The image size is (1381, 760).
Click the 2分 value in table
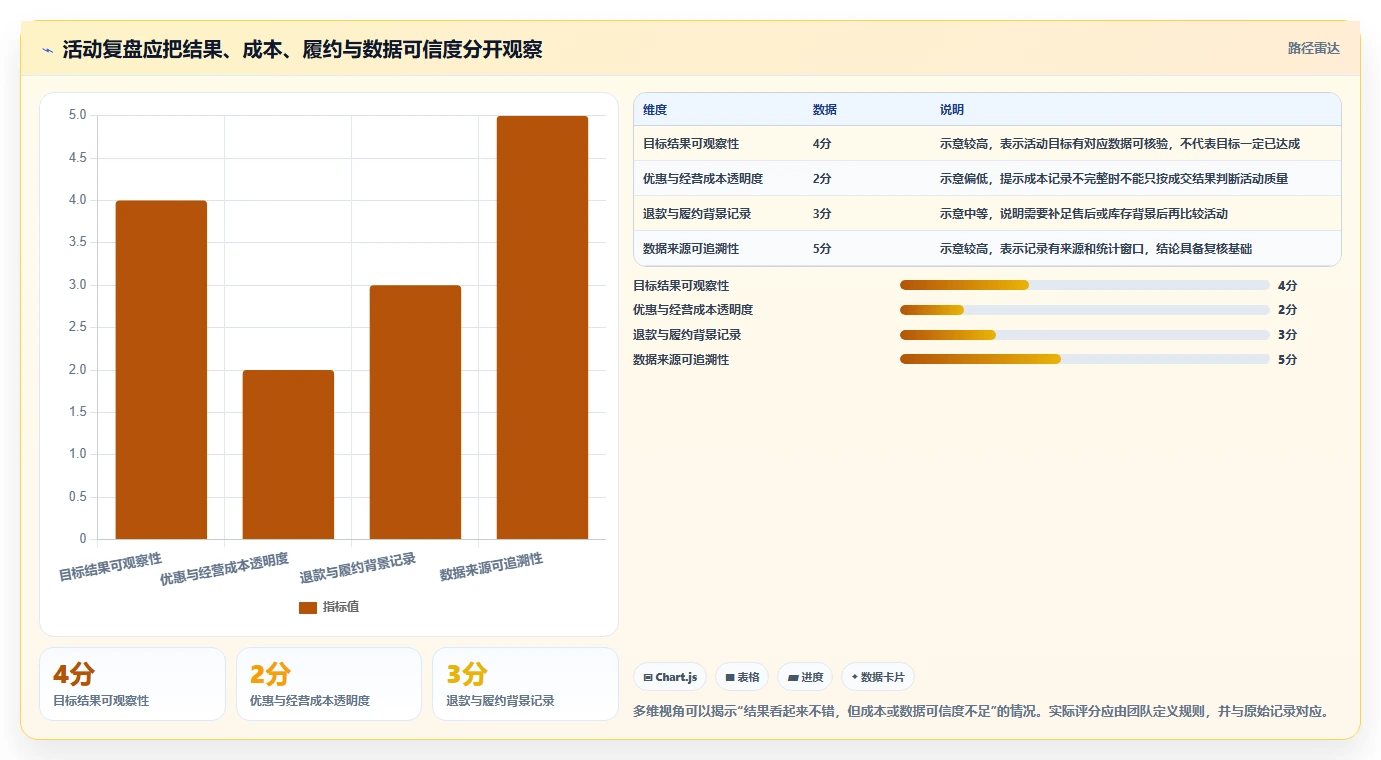click(x=822, y=179)
